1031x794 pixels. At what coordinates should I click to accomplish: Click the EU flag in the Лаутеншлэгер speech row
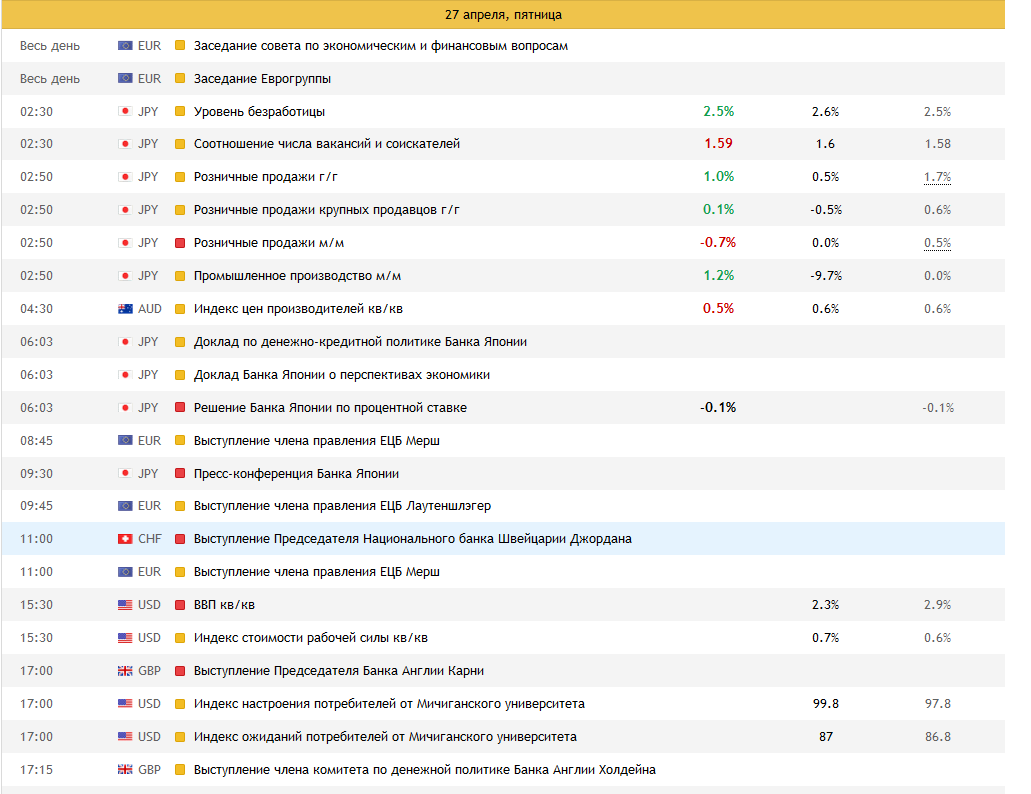125,505
